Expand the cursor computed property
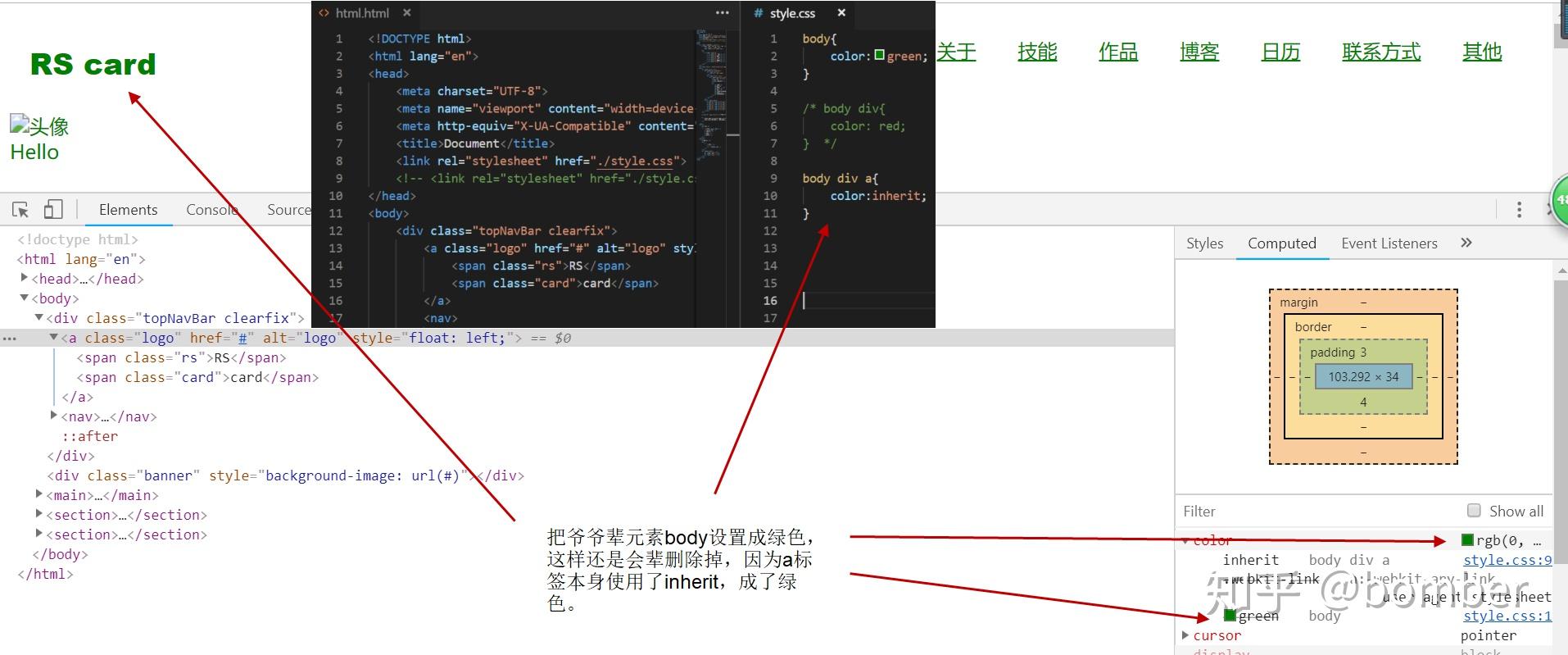This screenshot has width=1568, height=655. [x=1185, y=635]
